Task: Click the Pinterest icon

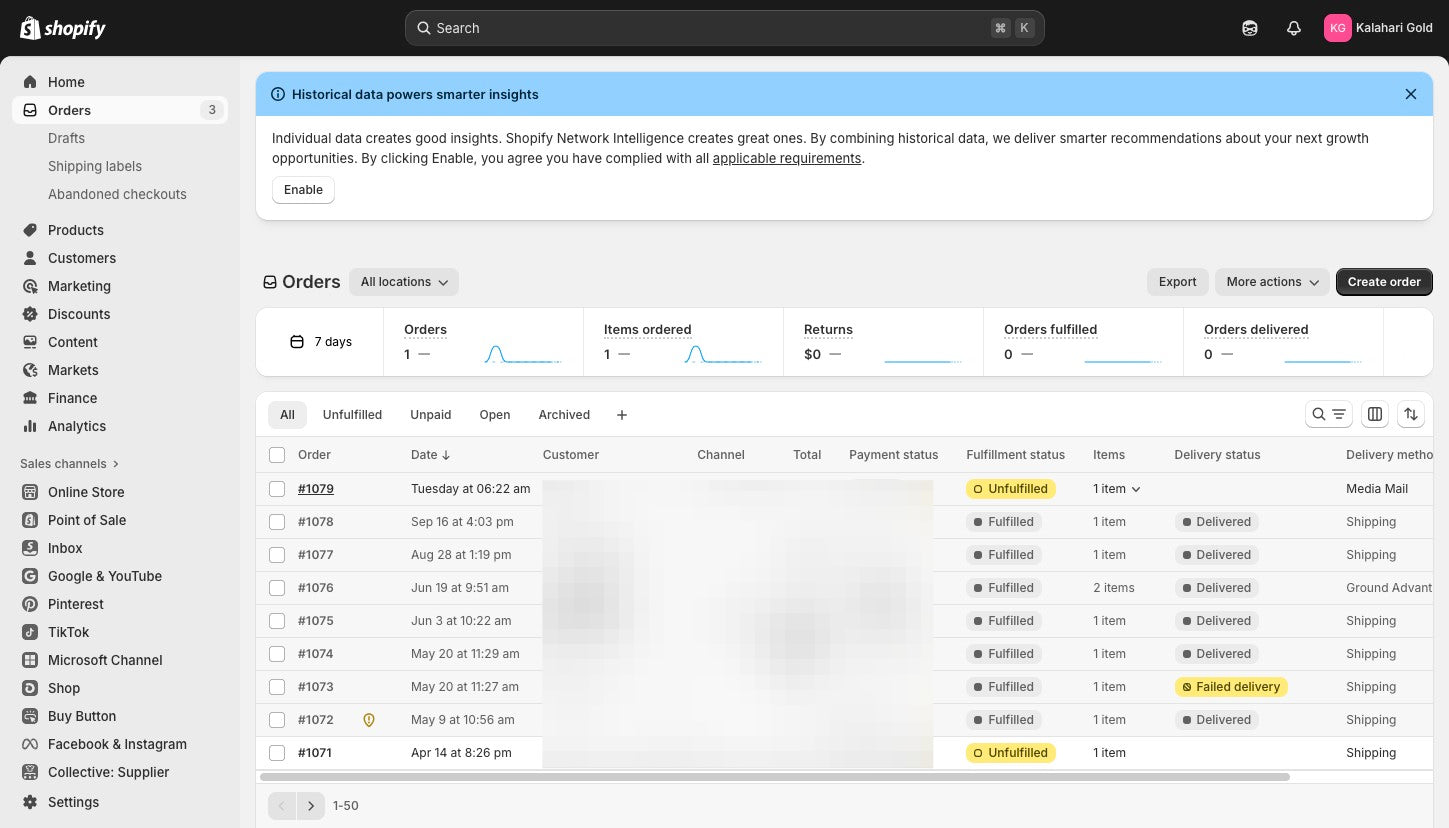Action: 30,604
